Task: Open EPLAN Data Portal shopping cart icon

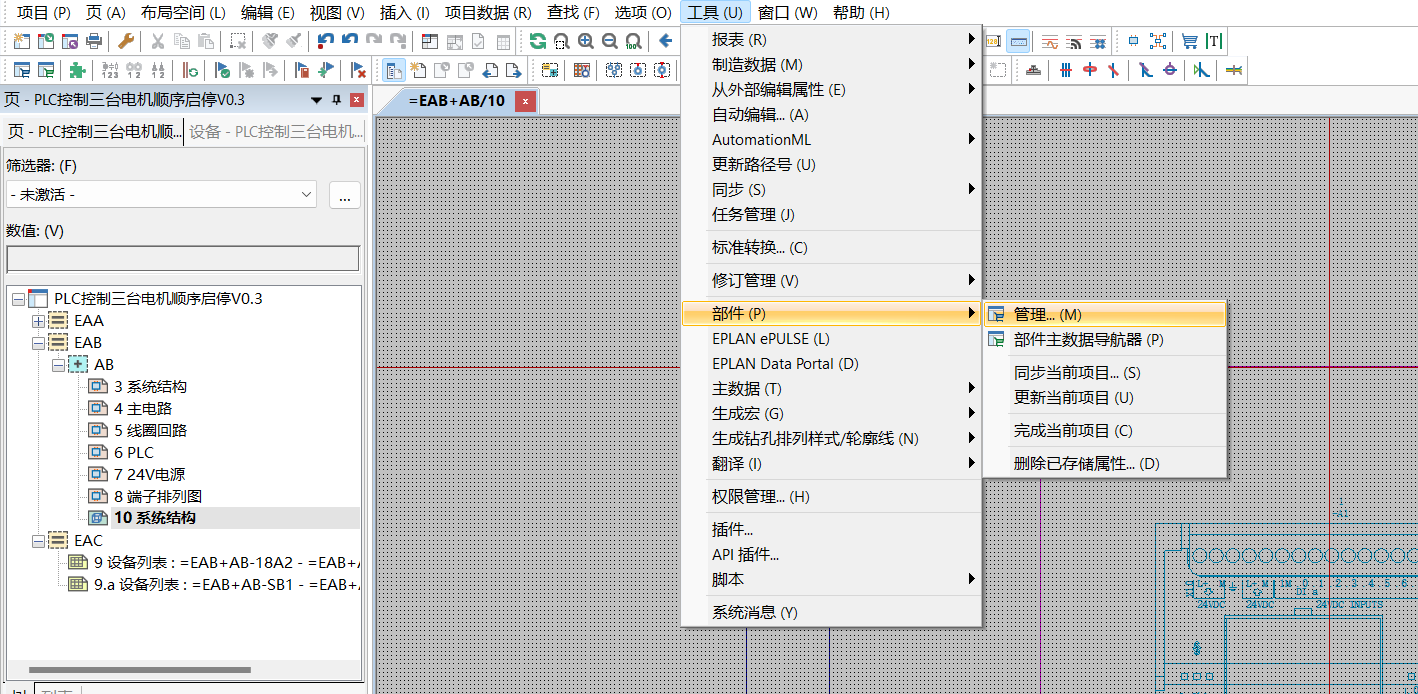Action: coord(1189,41)
